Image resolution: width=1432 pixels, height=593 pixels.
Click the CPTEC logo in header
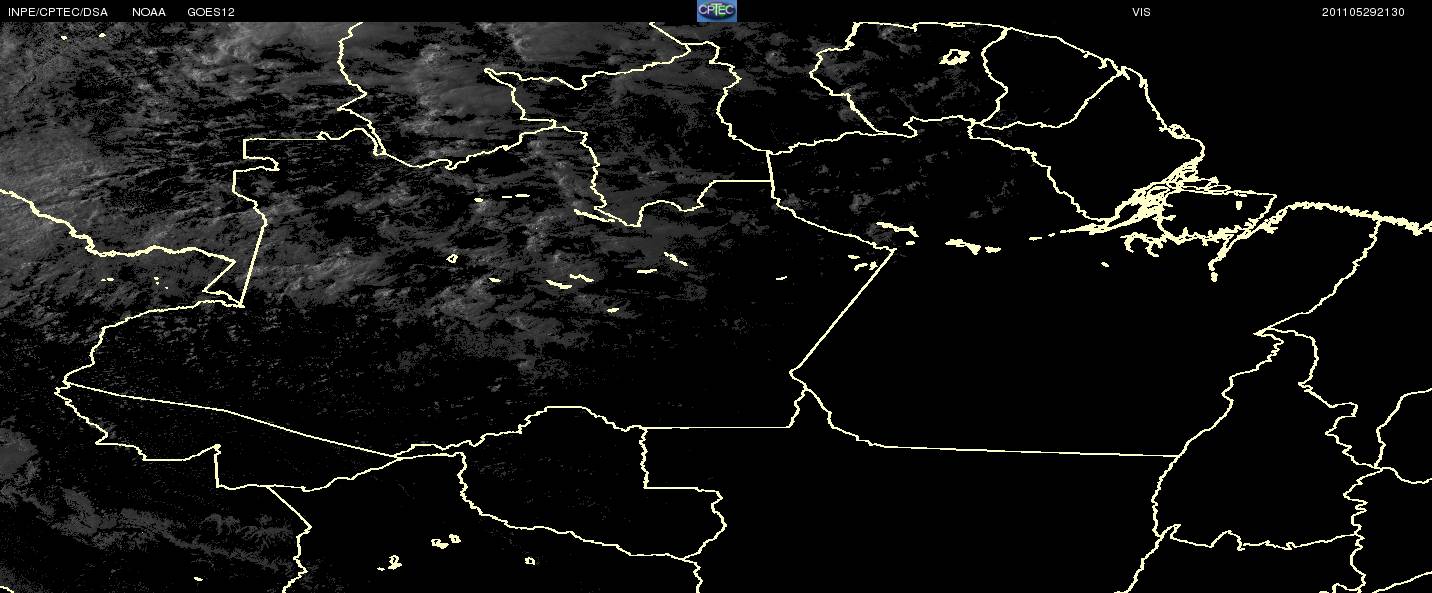[716, 11]
